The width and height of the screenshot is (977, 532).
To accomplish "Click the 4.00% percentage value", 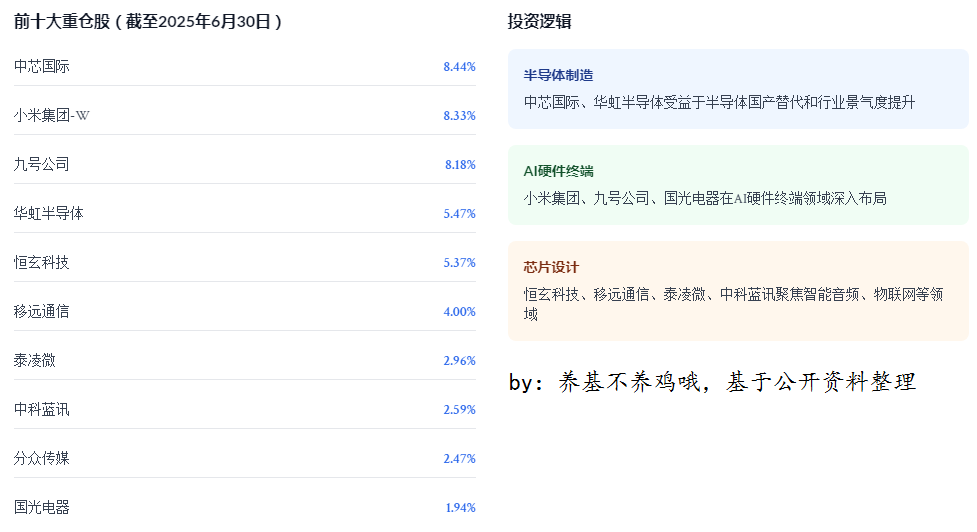I will point(459,312).
